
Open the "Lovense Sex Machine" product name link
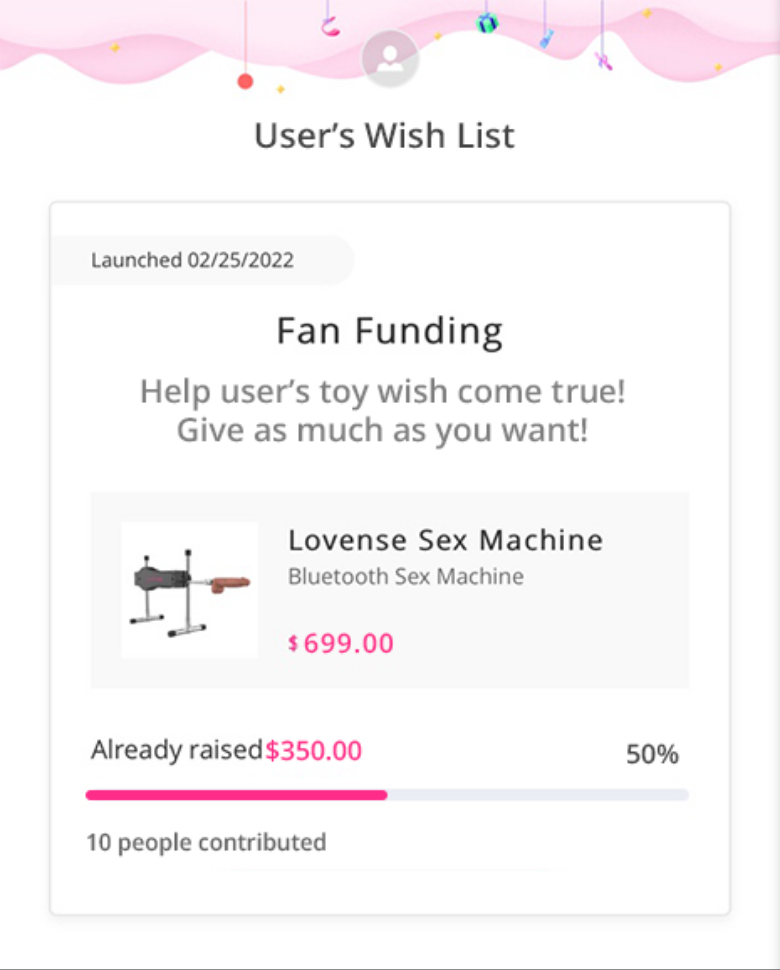click(x=445, y=540)
